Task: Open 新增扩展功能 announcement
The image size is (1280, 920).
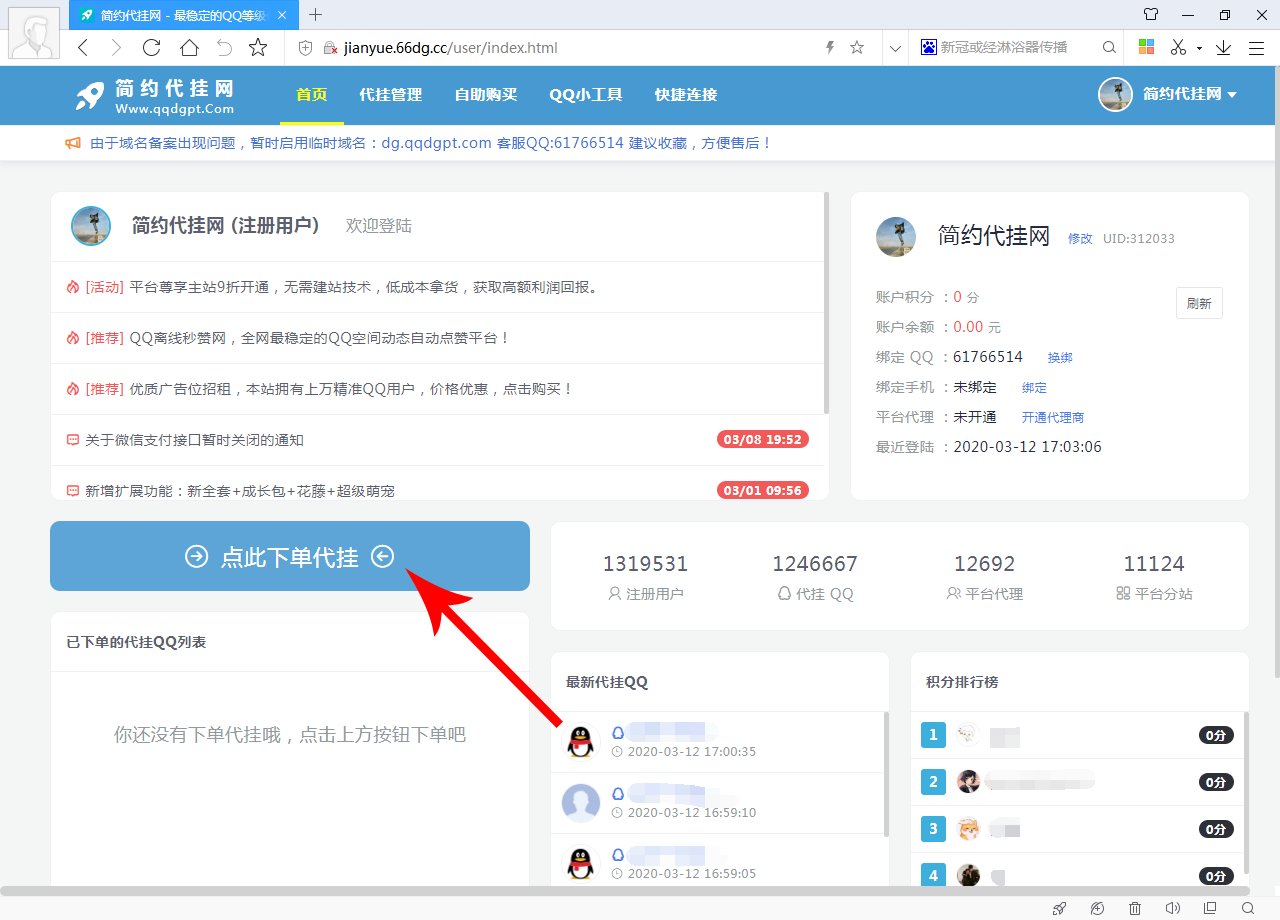Action: (x=240, y=491)
